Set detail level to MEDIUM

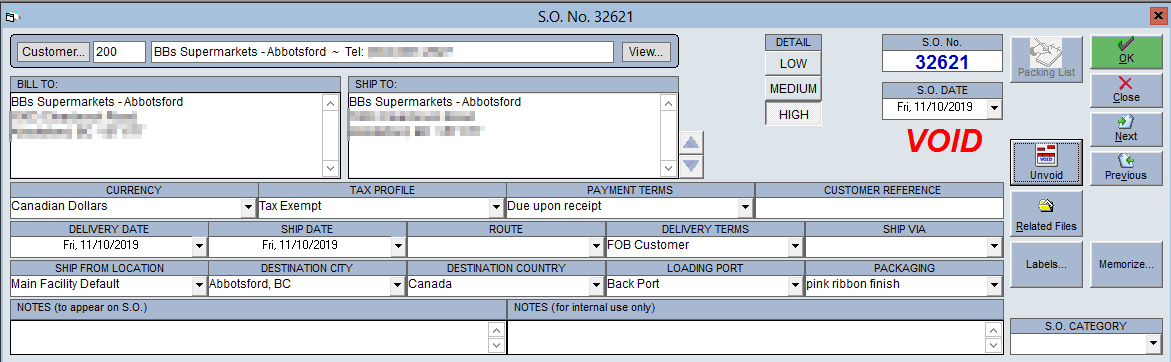[x=793, y=89]
